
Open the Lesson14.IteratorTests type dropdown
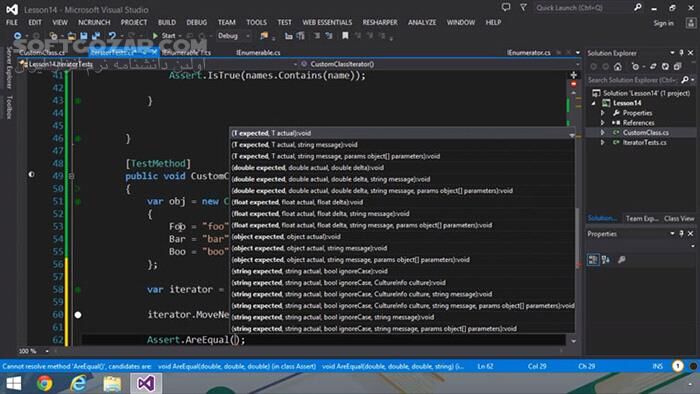tap(158, 64)
